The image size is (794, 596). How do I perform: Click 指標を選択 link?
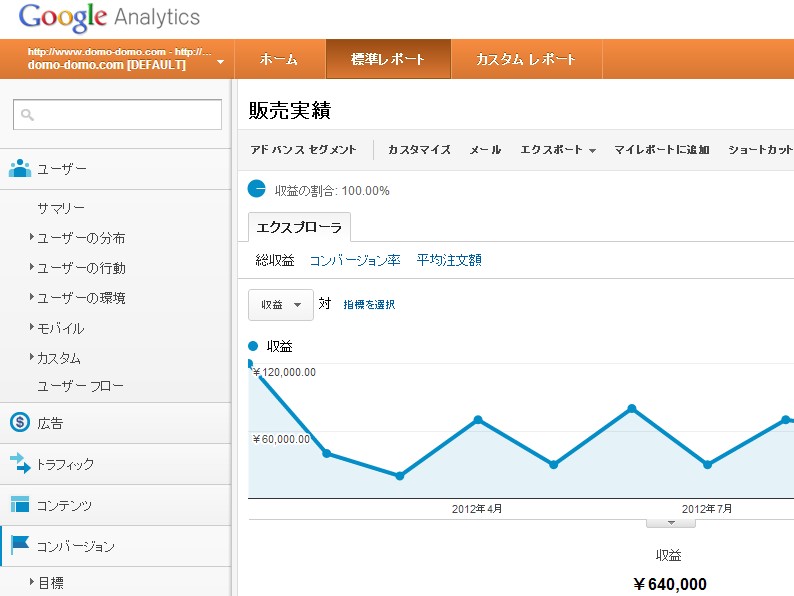coord(369,304)
